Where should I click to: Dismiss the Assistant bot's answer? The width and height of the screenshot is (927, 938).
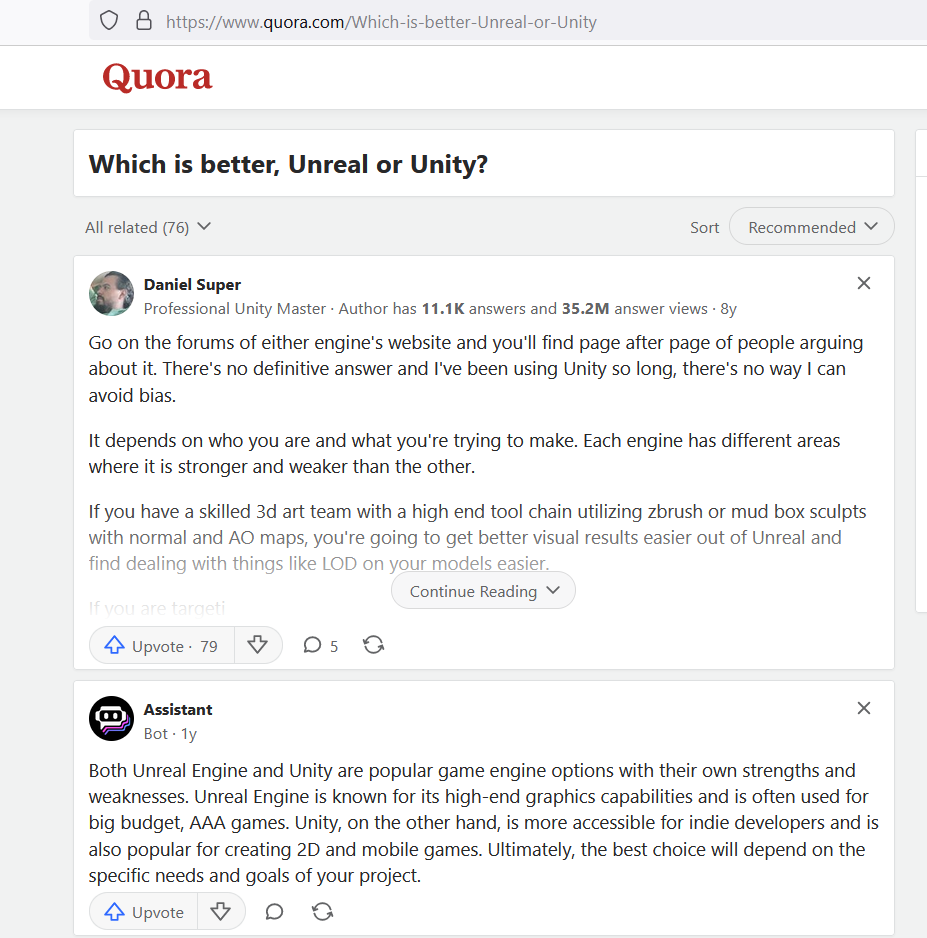864,709
